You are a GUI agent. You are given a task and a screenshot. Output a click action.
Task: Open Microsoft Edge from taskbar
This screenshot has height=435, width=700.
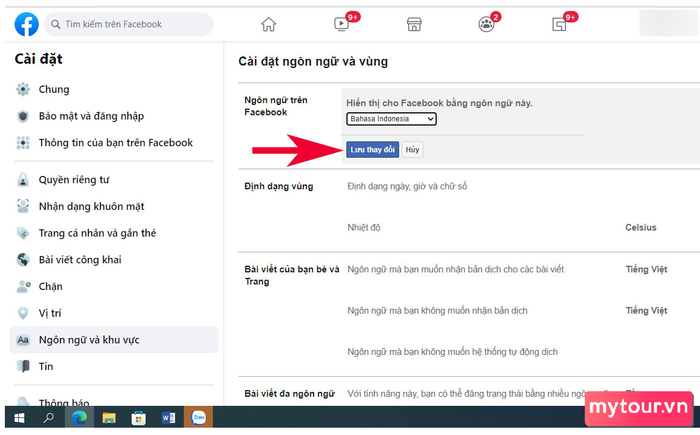pyautogui.click(x=79, y=418)
